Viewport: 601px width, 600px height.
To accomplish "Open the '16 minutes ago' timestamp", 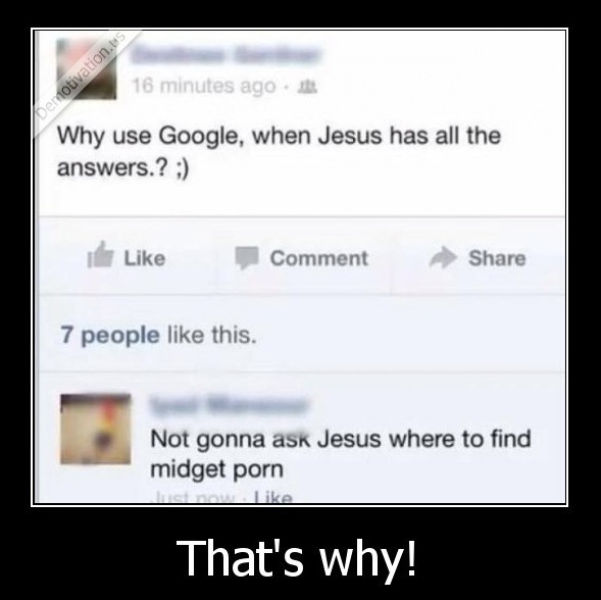I will pos(204,86).
